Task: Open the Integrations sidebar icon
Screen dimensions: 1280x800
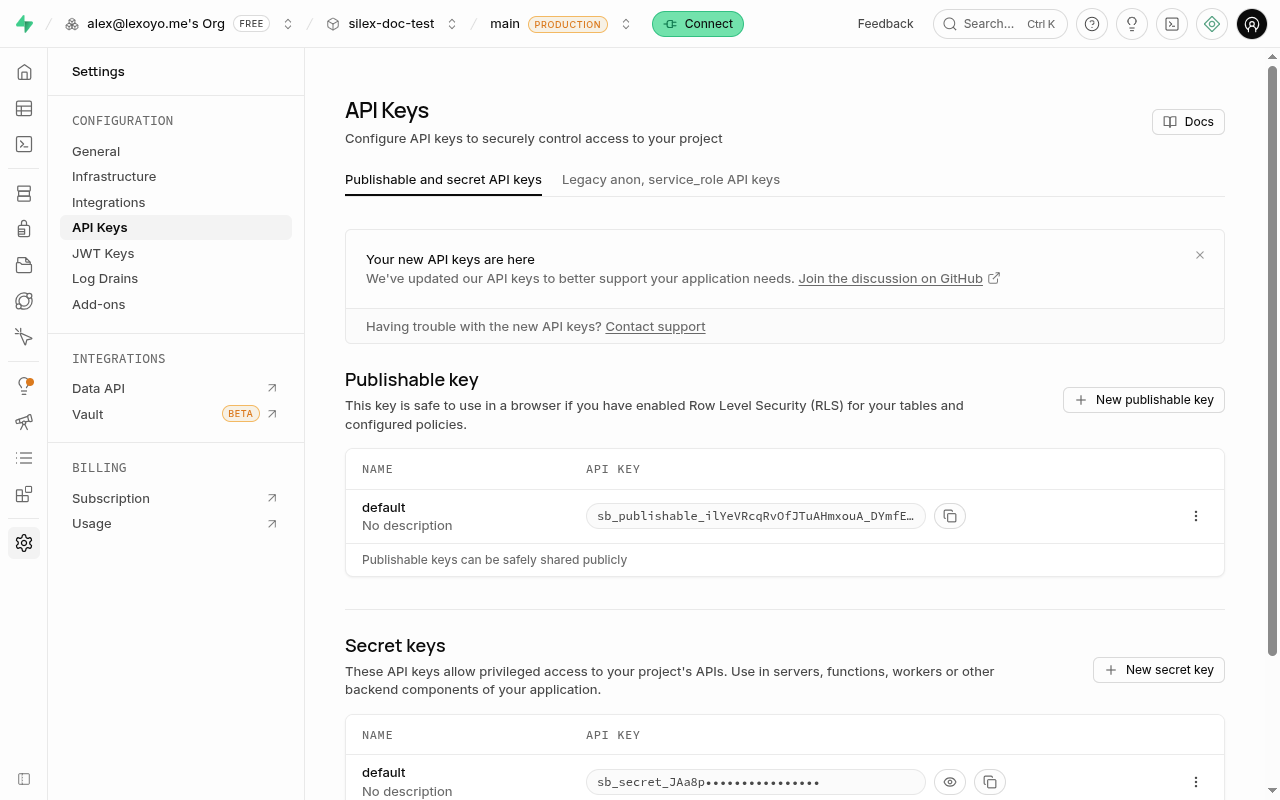Action: coord(24,494)
